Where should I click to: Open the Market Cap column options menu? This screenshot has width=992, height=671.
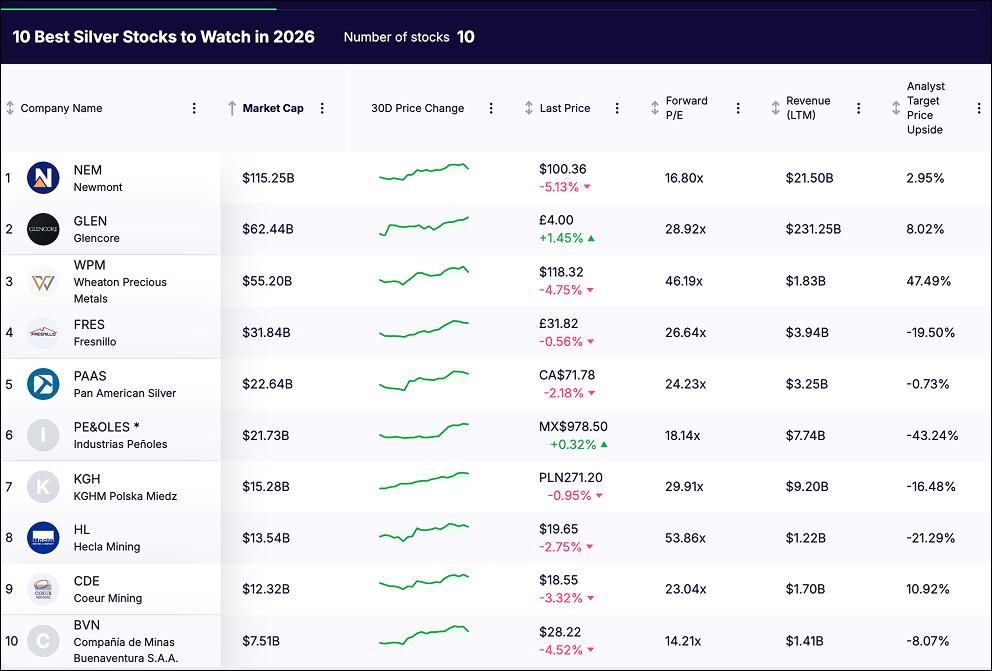[321, 108]
